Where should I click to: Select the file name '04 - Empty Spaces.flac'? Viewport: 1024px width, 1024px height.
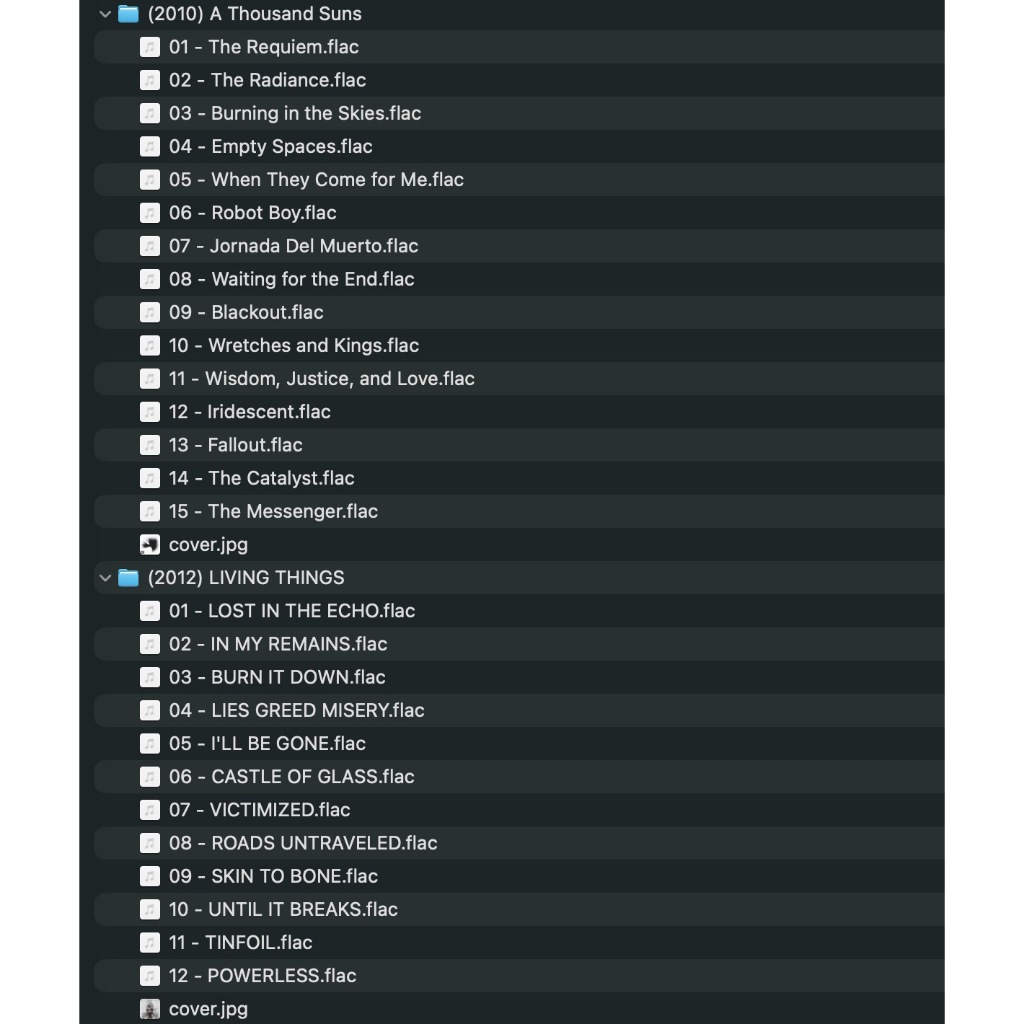pyautogui.click(x=270, y=146)
